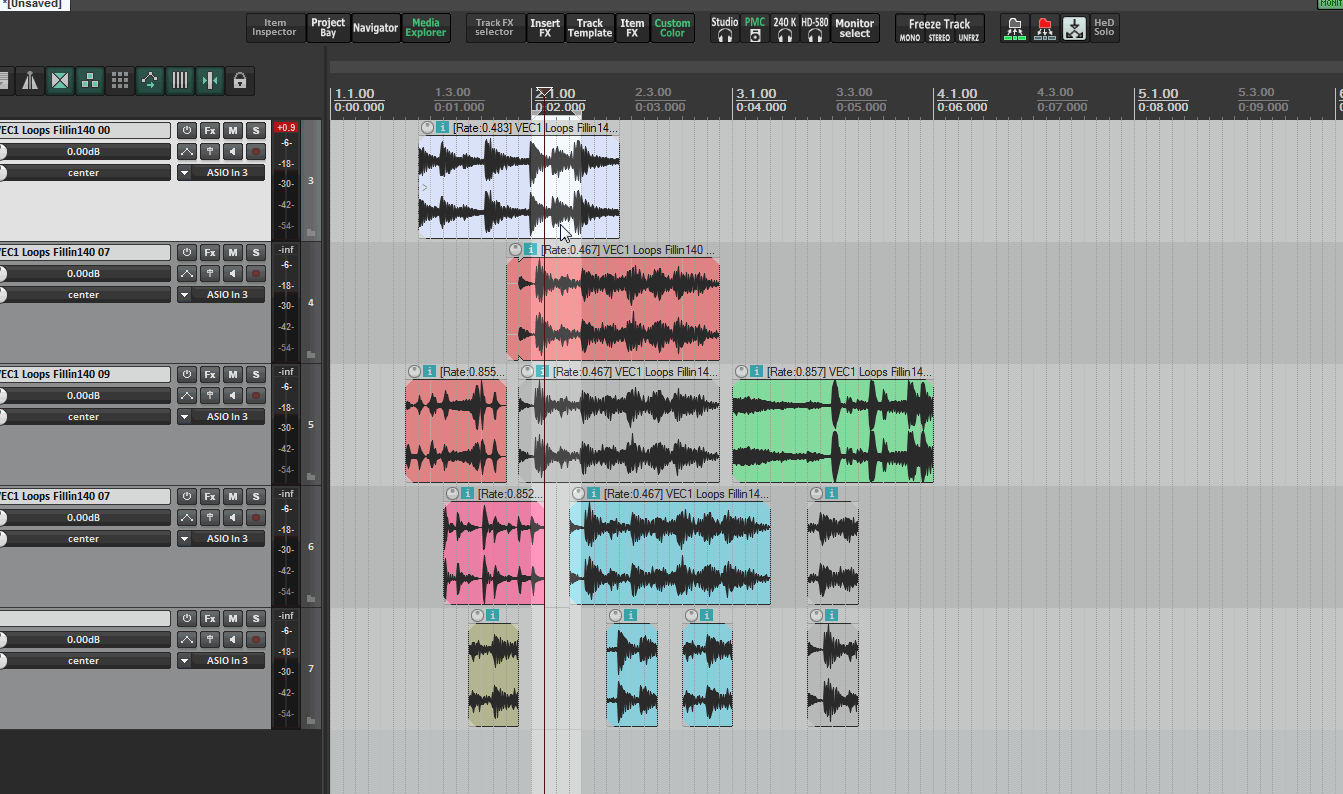
Task: Click the ripple editing dotted-grid icon
Action: click(120, 81)
